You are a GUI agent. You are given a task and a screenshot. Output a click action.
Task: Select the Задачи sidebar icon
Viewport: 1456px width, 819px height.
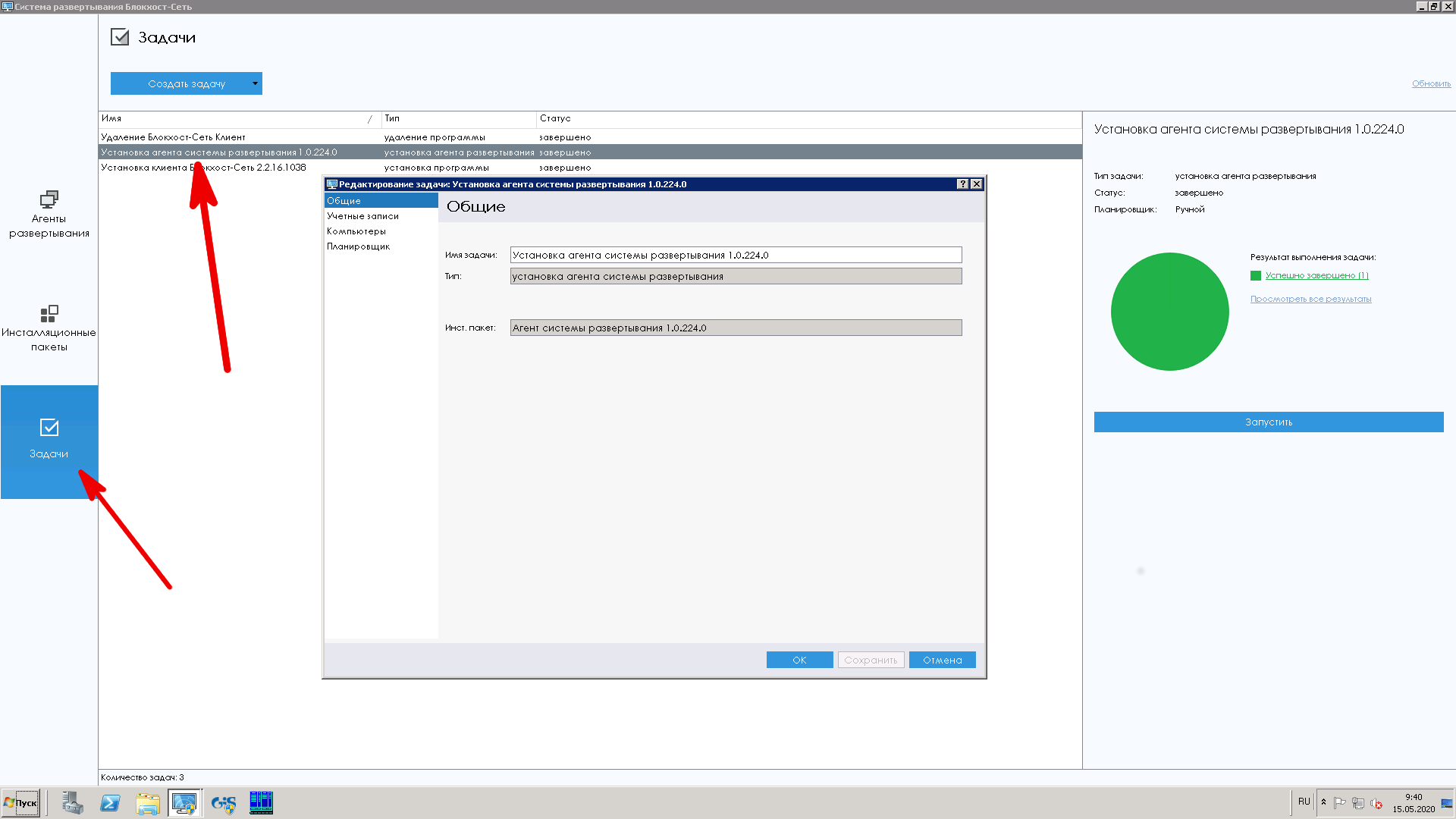coord(49,428)
